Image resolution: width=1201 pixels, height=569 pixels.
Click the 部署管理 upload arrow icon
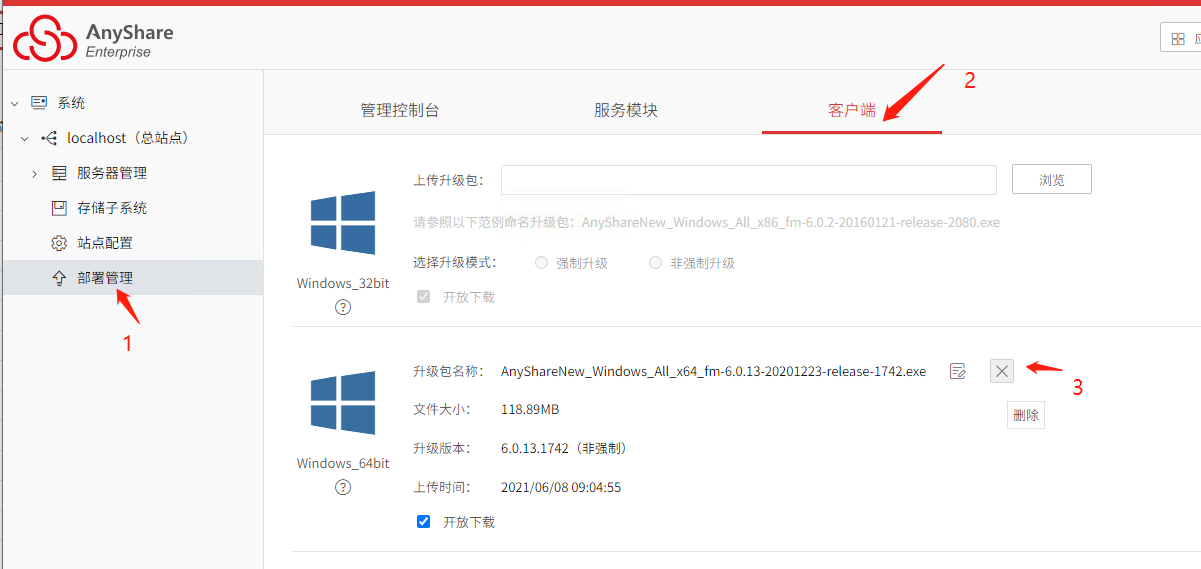59,278
